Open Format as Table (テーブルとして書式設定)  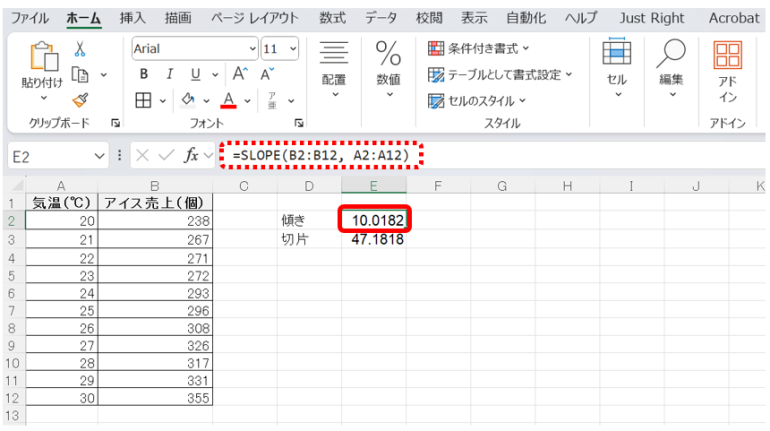500,75
